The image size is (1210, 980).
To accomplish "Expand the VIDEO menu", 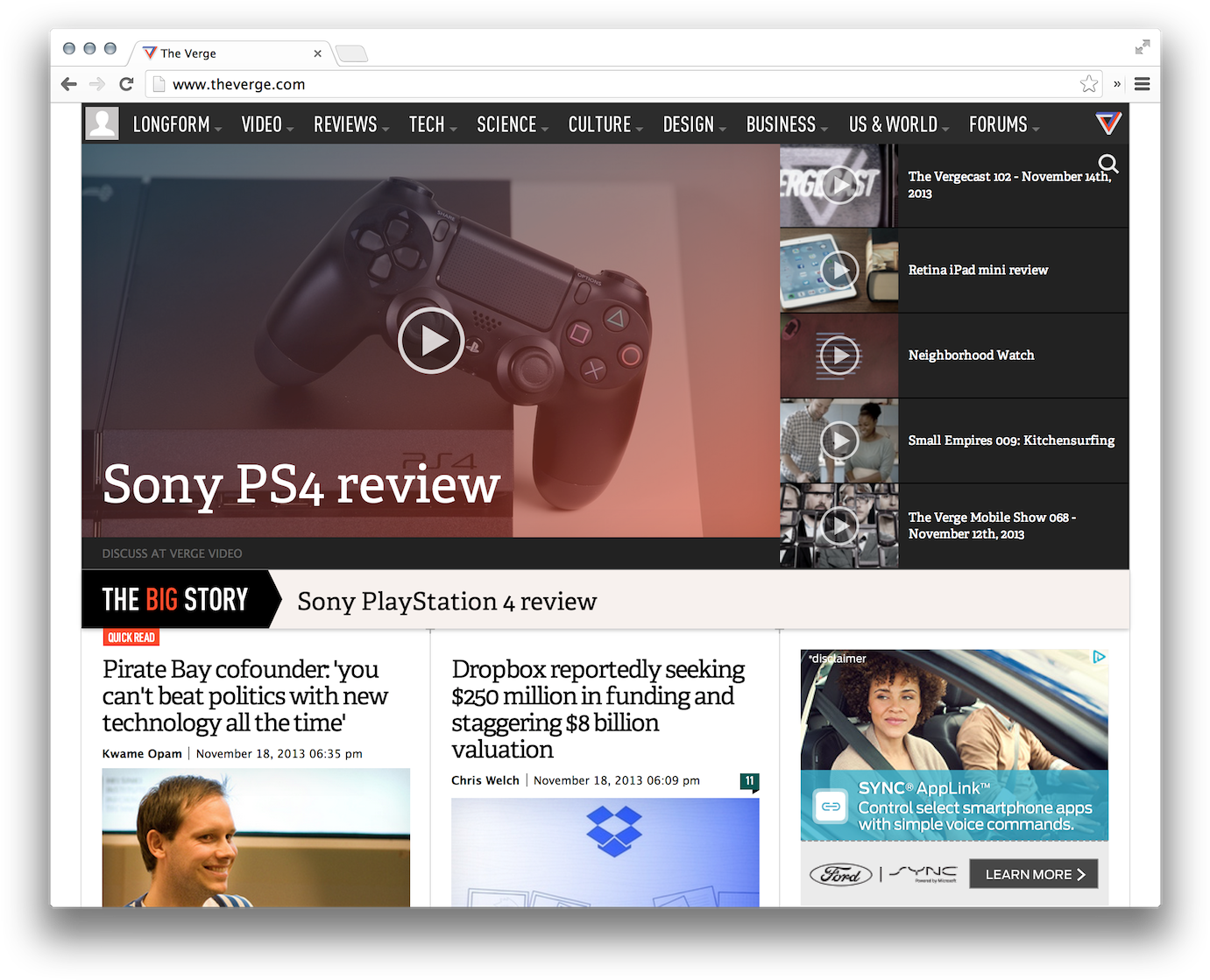I will (267, 124).
